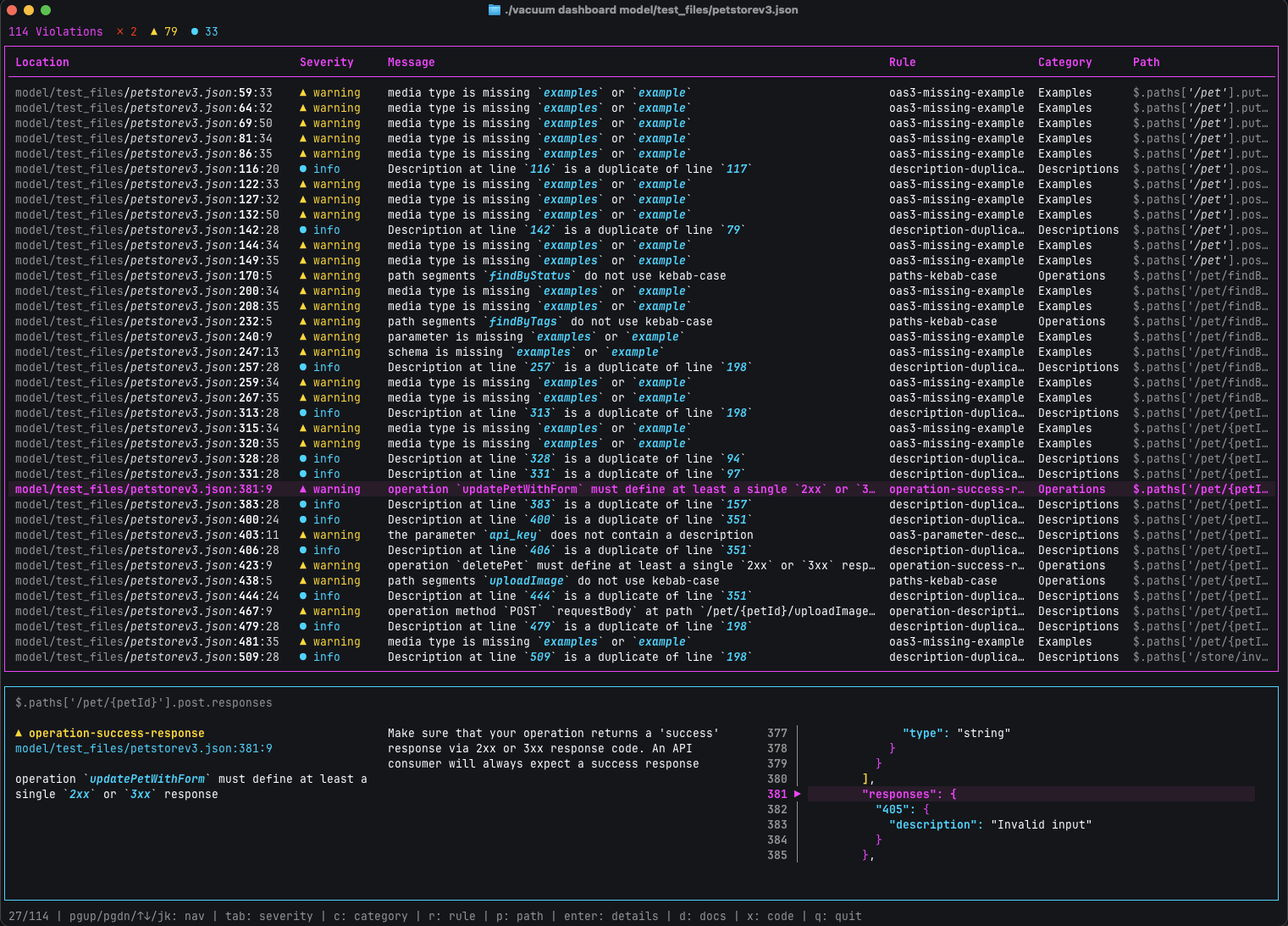
Task: Select the row with 'findByStatus' kebab-case message
Action: coord(642,276)
